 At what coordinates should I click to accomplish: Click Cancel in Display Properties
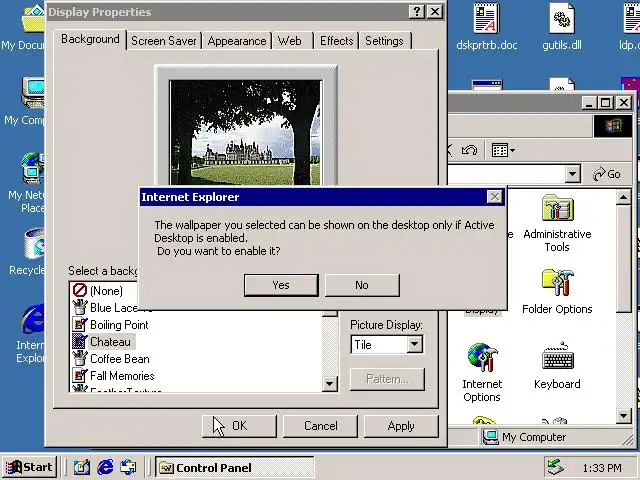(320, 426)
